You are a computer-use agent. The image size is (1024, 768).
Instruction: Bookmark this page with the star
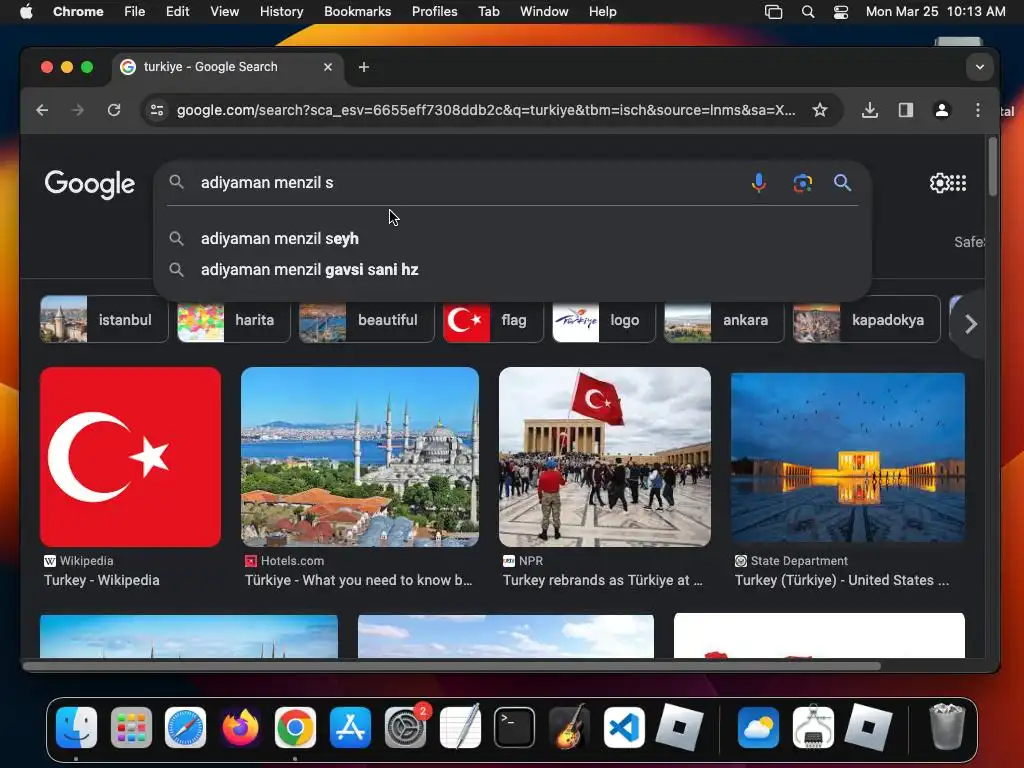[x=820, y=110]
